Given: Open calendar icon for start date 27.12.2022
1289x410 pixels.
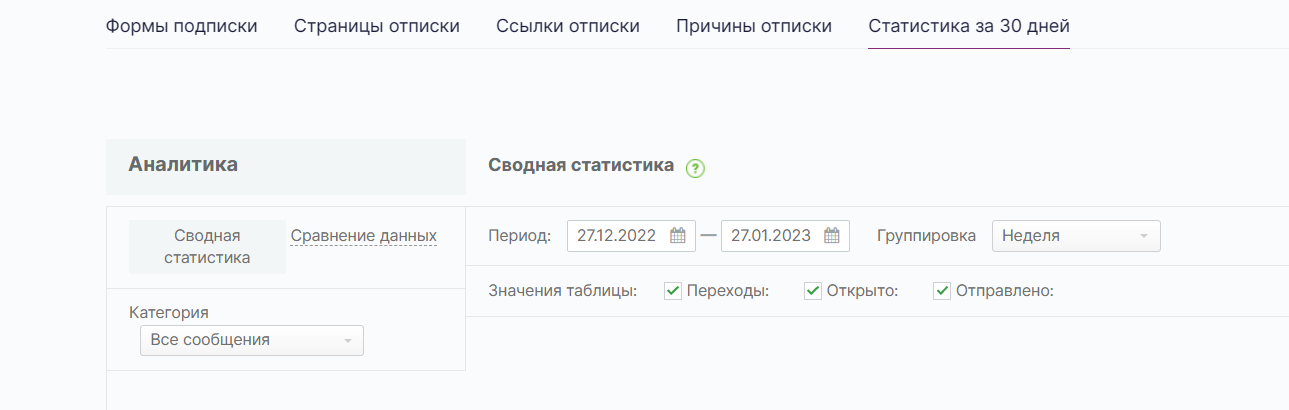Looking at the screenshot, I should coord(677,236).
